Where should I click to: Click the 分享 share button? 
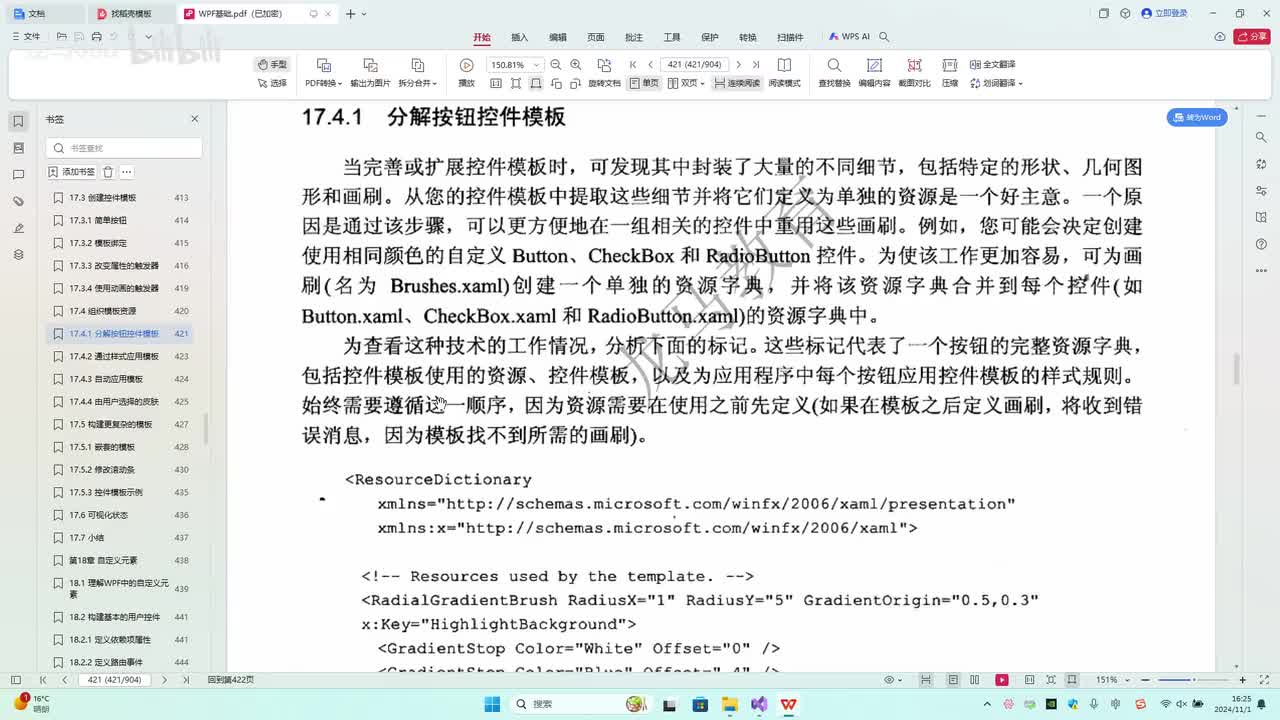coord(1251,37)
